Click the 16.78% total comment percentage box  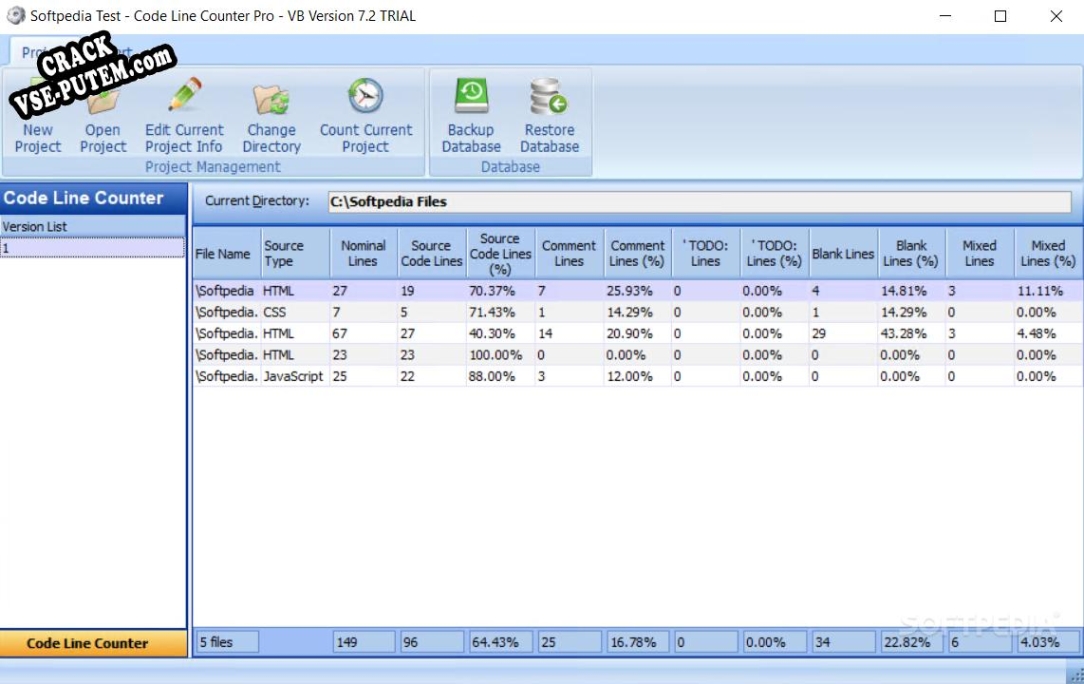(637, 642)
